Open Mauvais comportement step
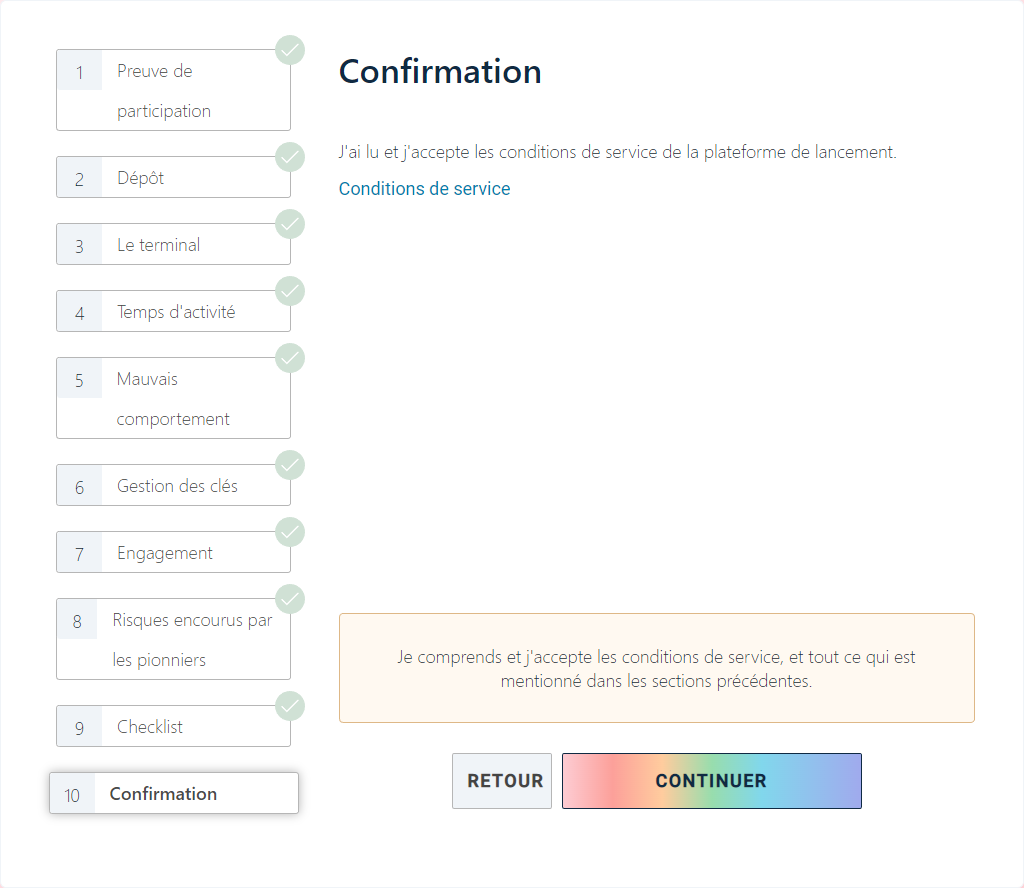This screenshot has height=888, width=1024. point(173,399)
